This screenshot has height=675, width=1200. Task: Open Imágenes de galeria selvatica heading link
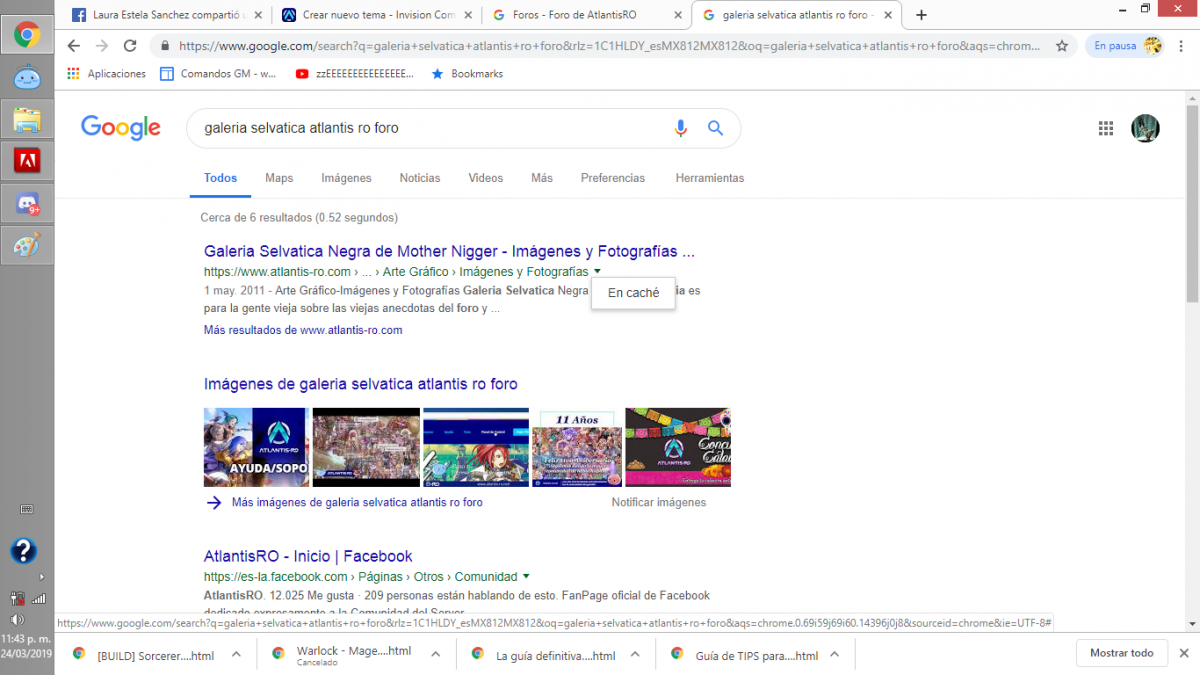(x=361, y=384)
